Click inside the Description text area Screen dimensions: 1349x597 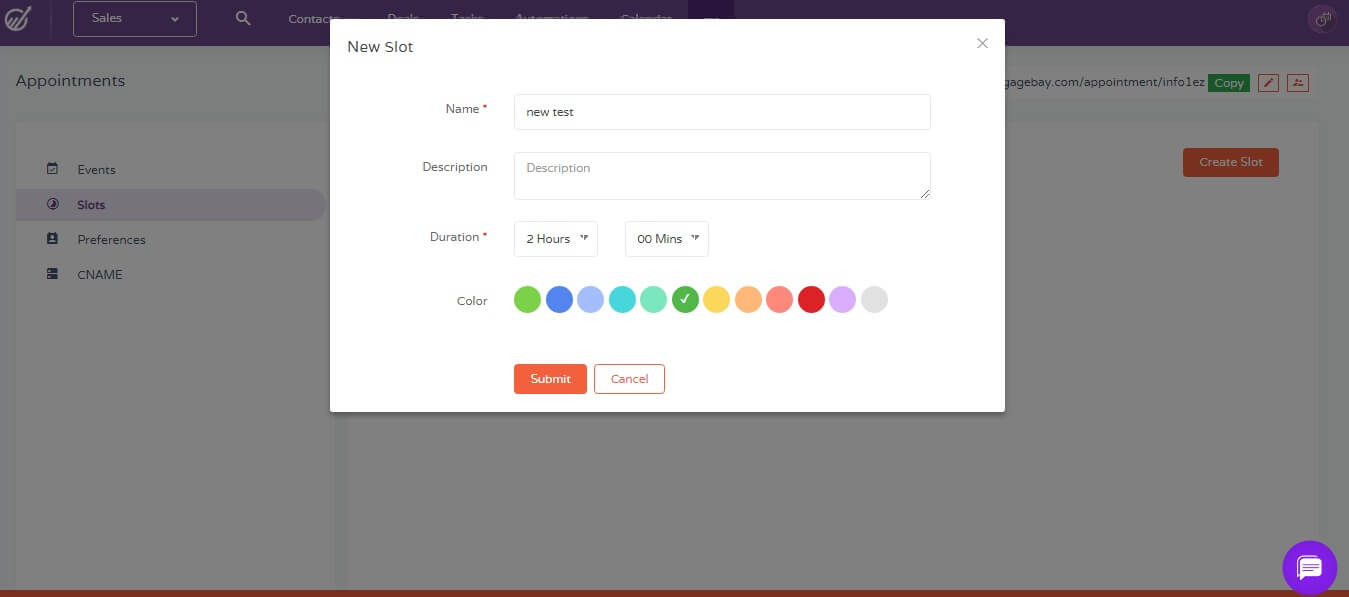coord(722,174)
